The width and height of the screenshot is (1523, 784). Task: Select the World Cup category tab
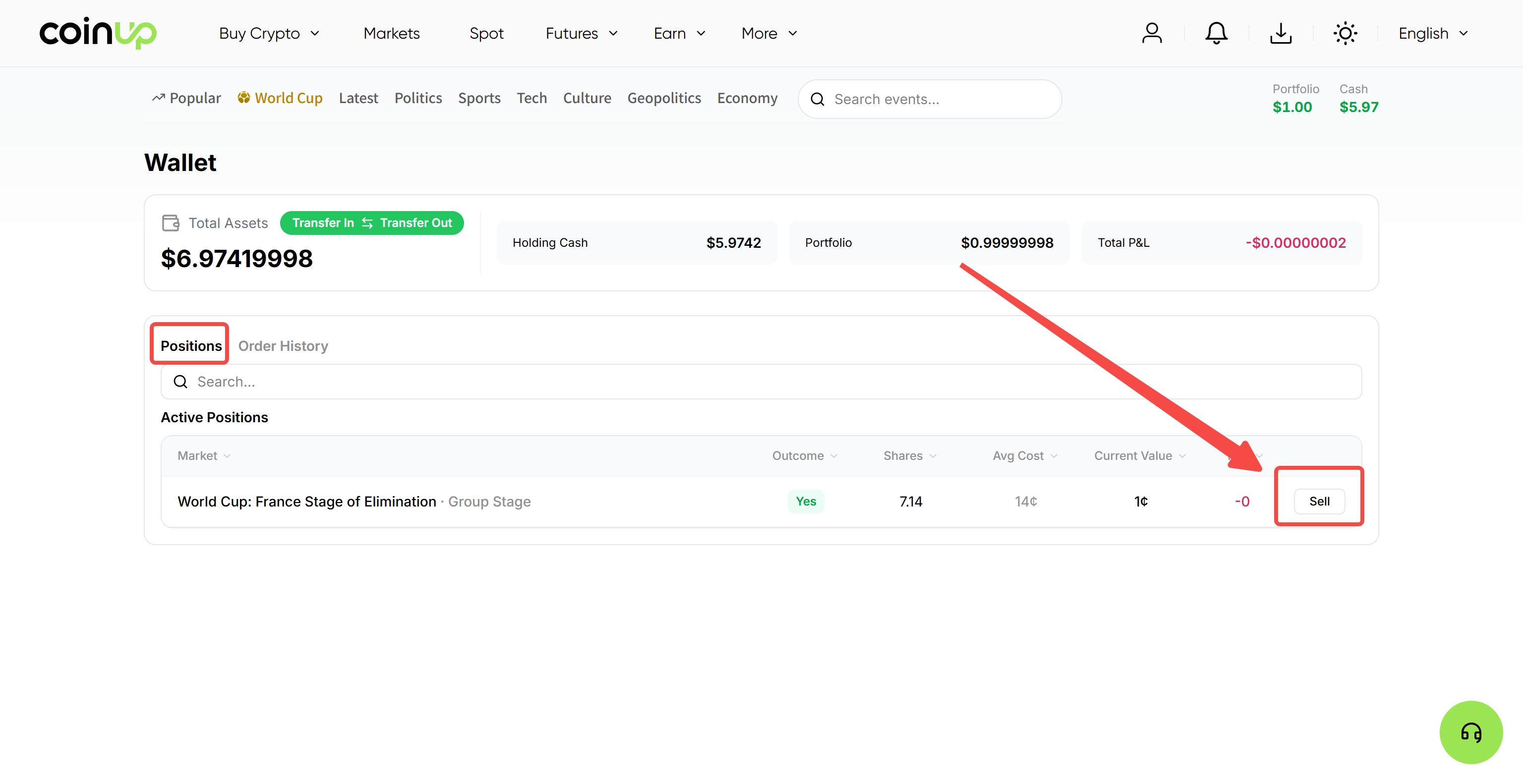pyautogui.click(x=280, y=98)
